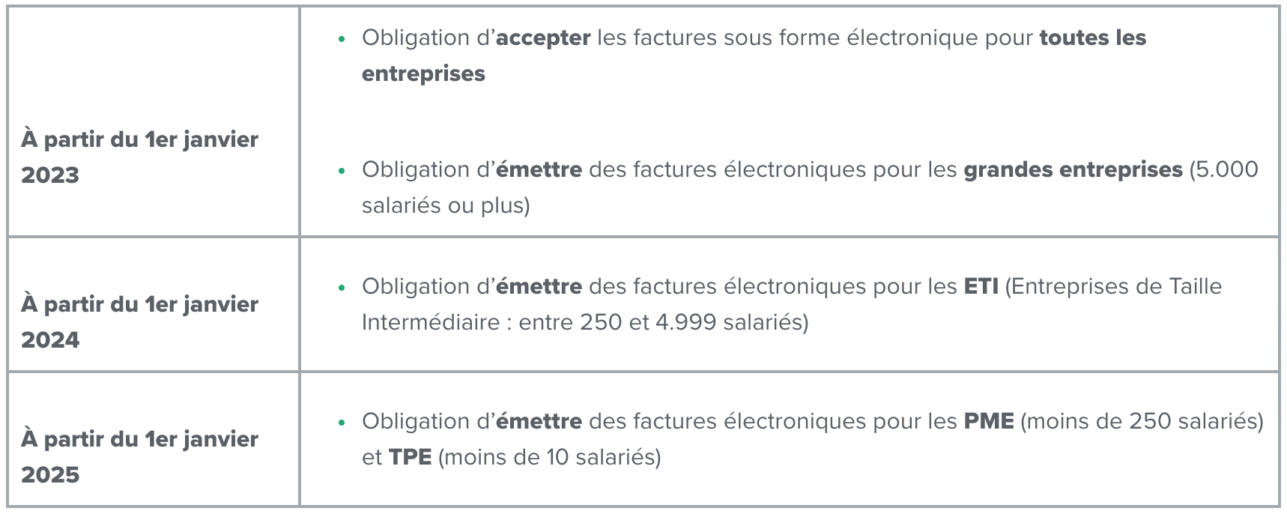
Task: Select the 'À partir du 1er janvier 2025' cell
Action: pyautogui.click(x=151, y=439)
